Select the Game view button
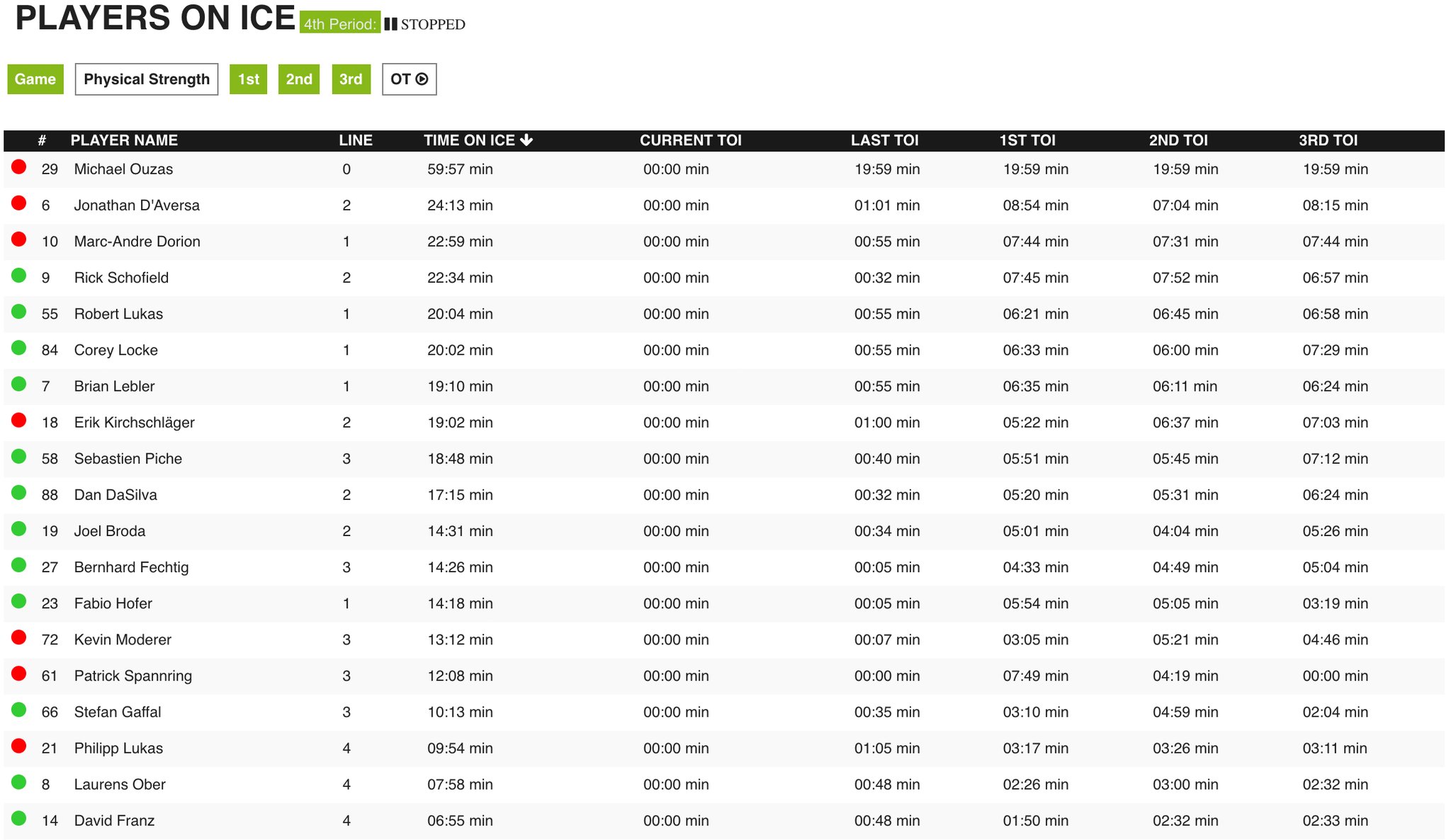The height and width of the screenshot is (840, 1451). (x=35, y=79)
